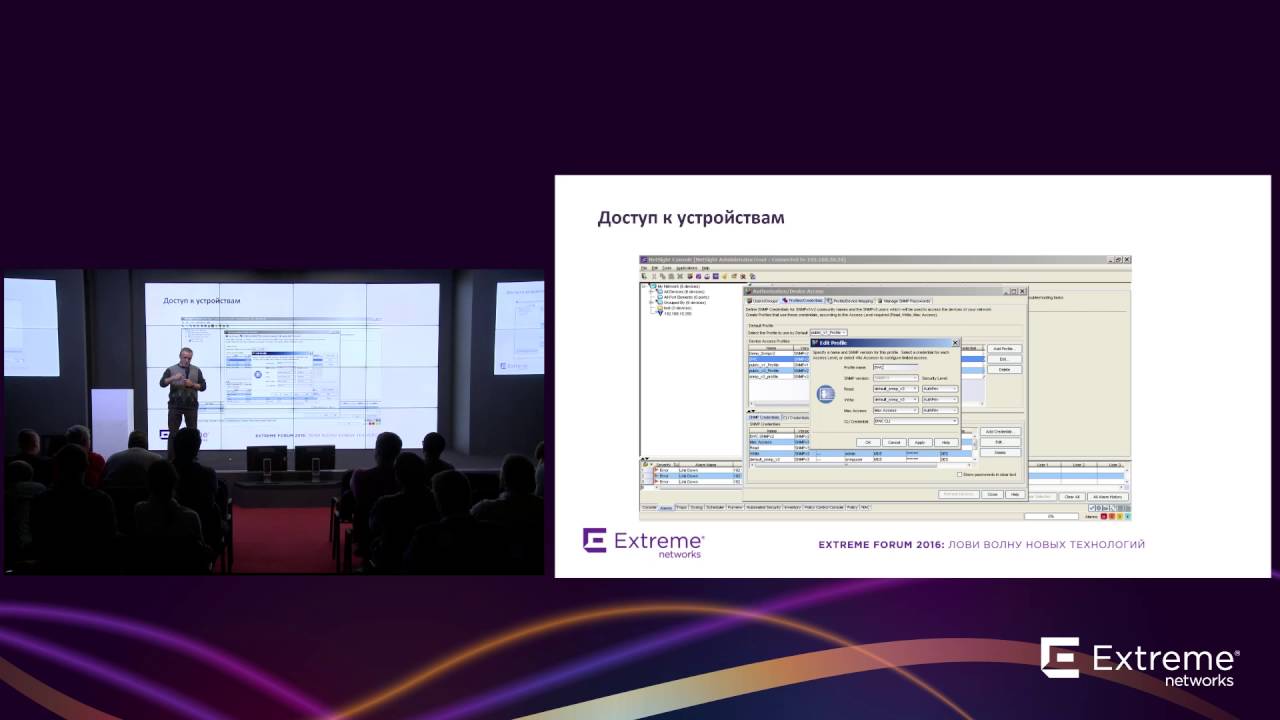Viewport: 1280px width, 720px height.
Task: Switch to the Alarms bottom tab
Action: pyautogui.click(x=666, y=507)
